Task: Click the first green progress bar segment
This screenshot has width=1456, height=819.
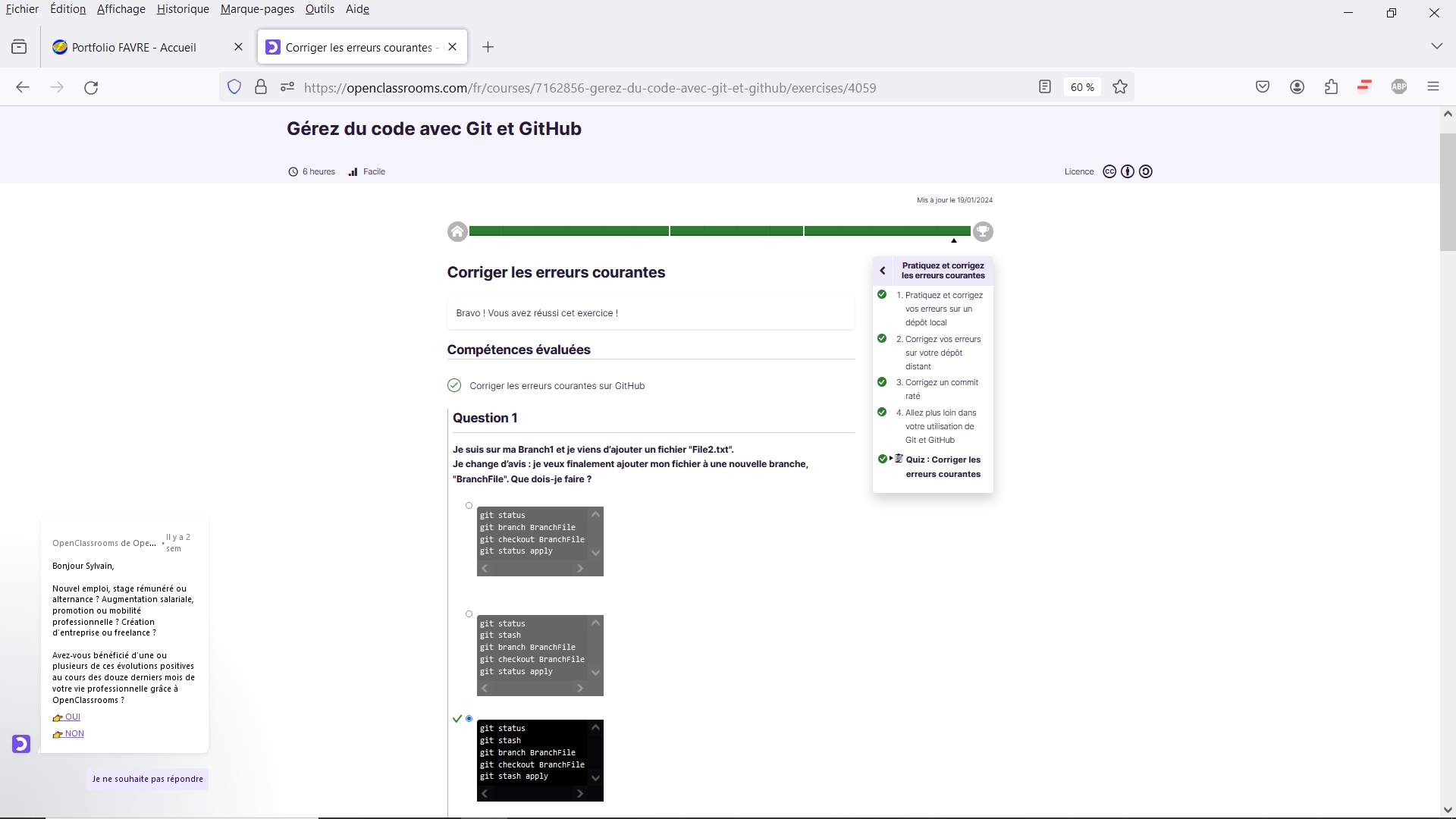Action: (569, 231)
